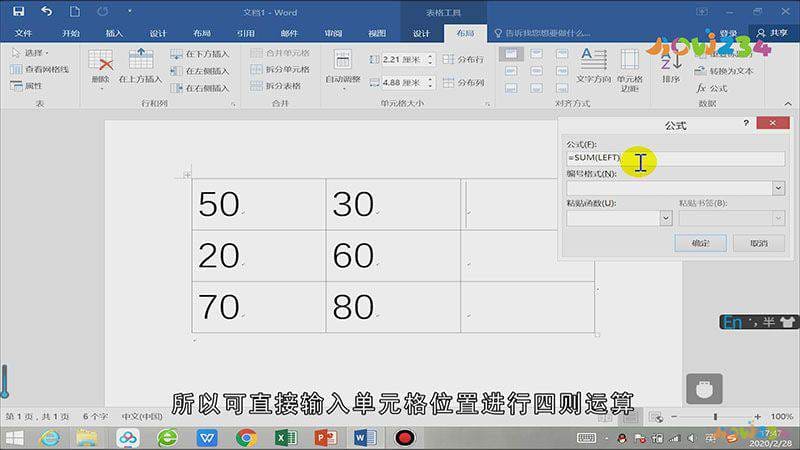Switch to the 开始 tab

click(x=70, y=33)
